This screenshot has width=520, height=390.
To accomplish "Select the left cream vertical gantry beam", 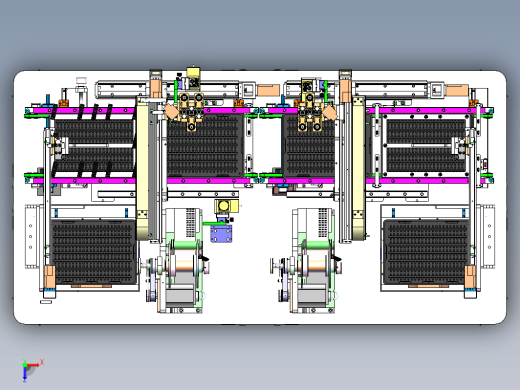I will 142,167.
